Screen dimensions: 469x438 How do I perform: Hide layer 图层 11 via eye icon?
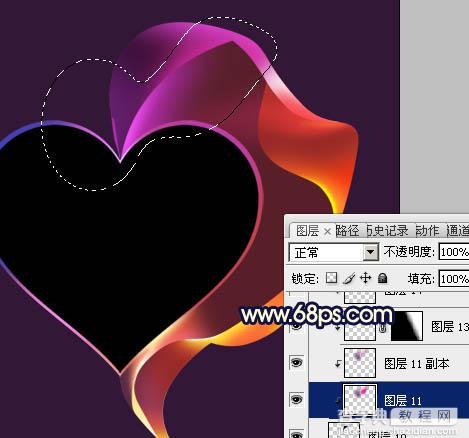(x=297, y=399)
